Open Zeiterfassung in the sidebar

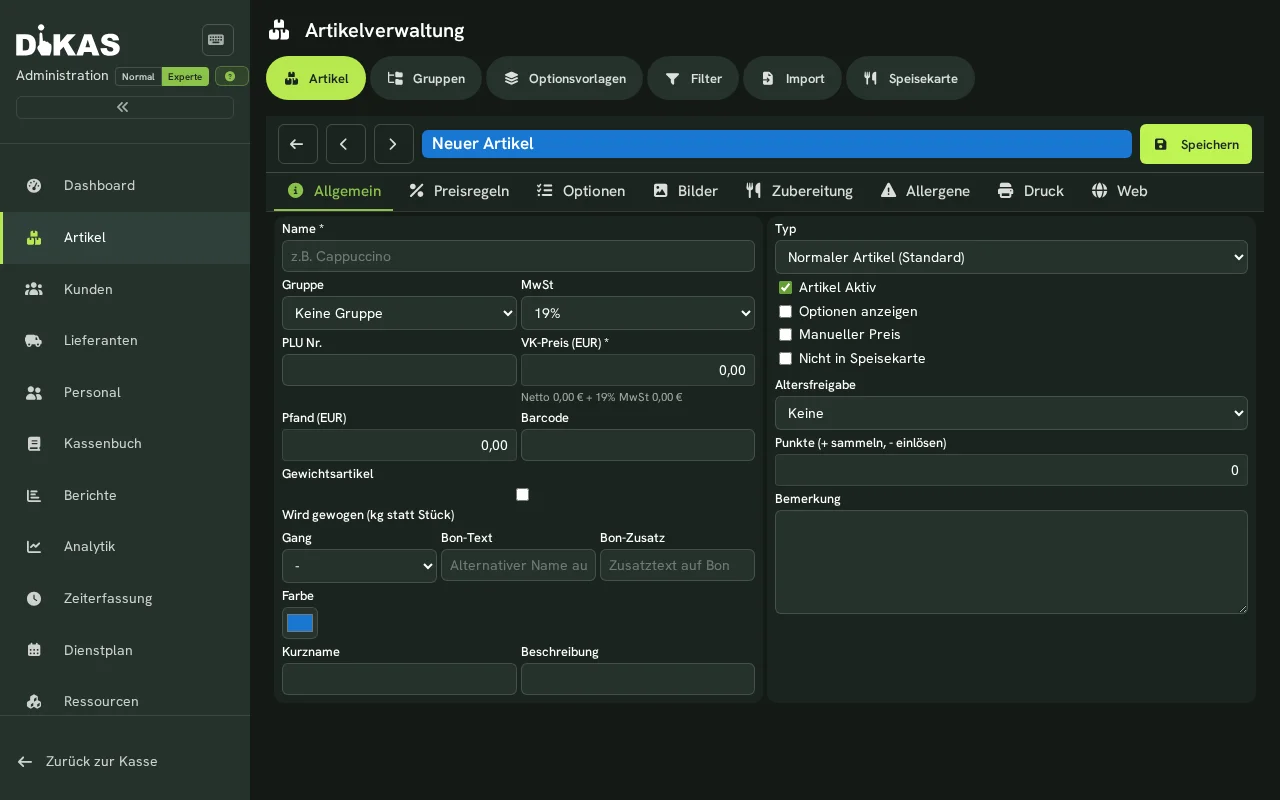coord(125,598)
